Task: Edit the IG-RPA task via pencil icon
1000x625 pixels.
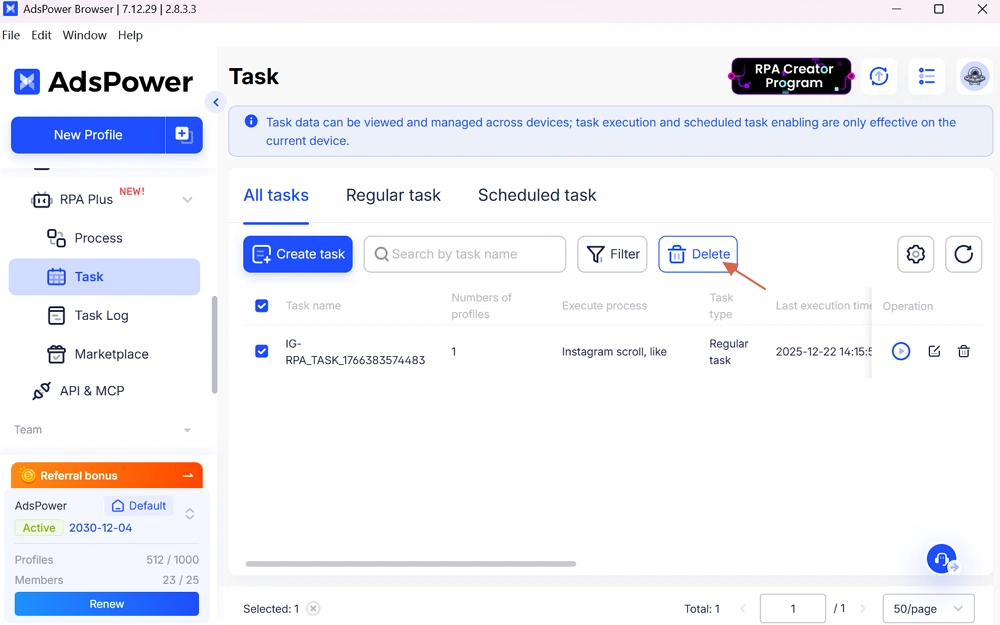Action: pos(931,351)
